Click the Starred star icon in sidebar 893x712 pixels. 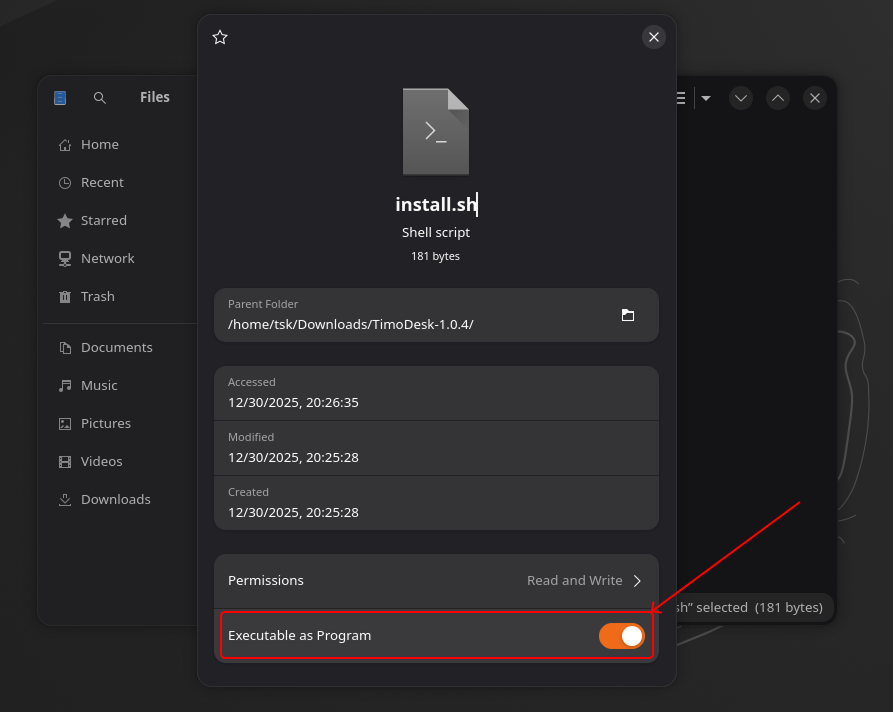pyautogui.click(x=65, y=221)
